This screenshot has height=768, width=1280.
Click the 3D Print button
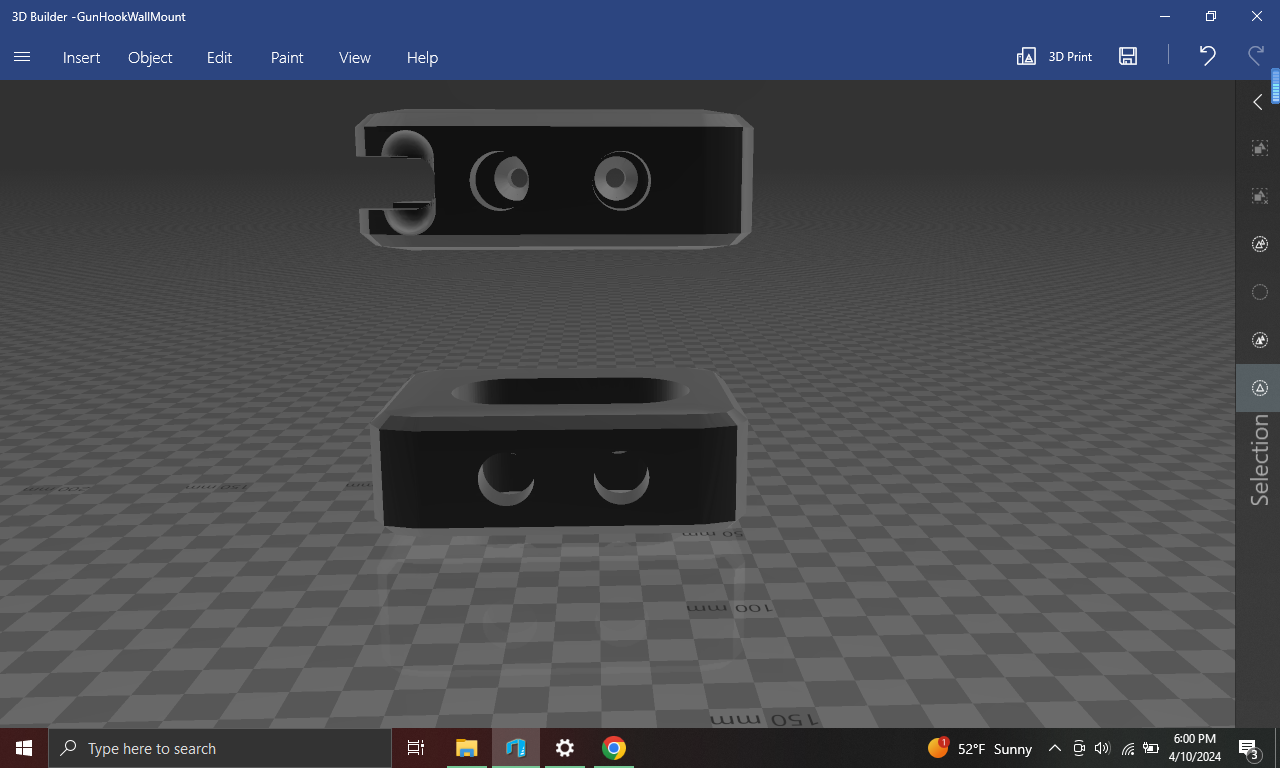click(1054, 57)
